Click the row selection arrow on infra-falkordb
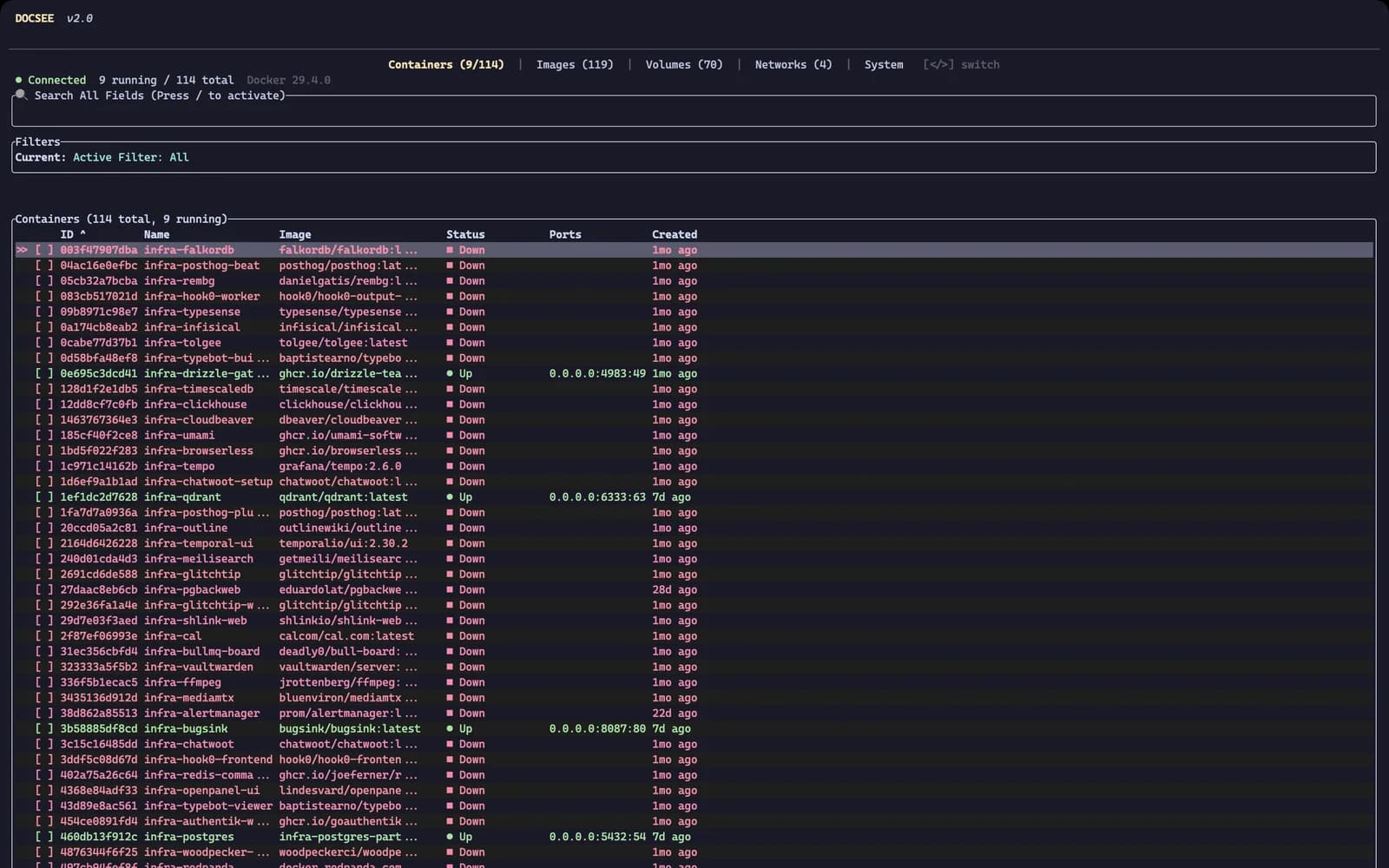Image resolution: width=1389 pixels, height=868 pixels. [22, 250]
